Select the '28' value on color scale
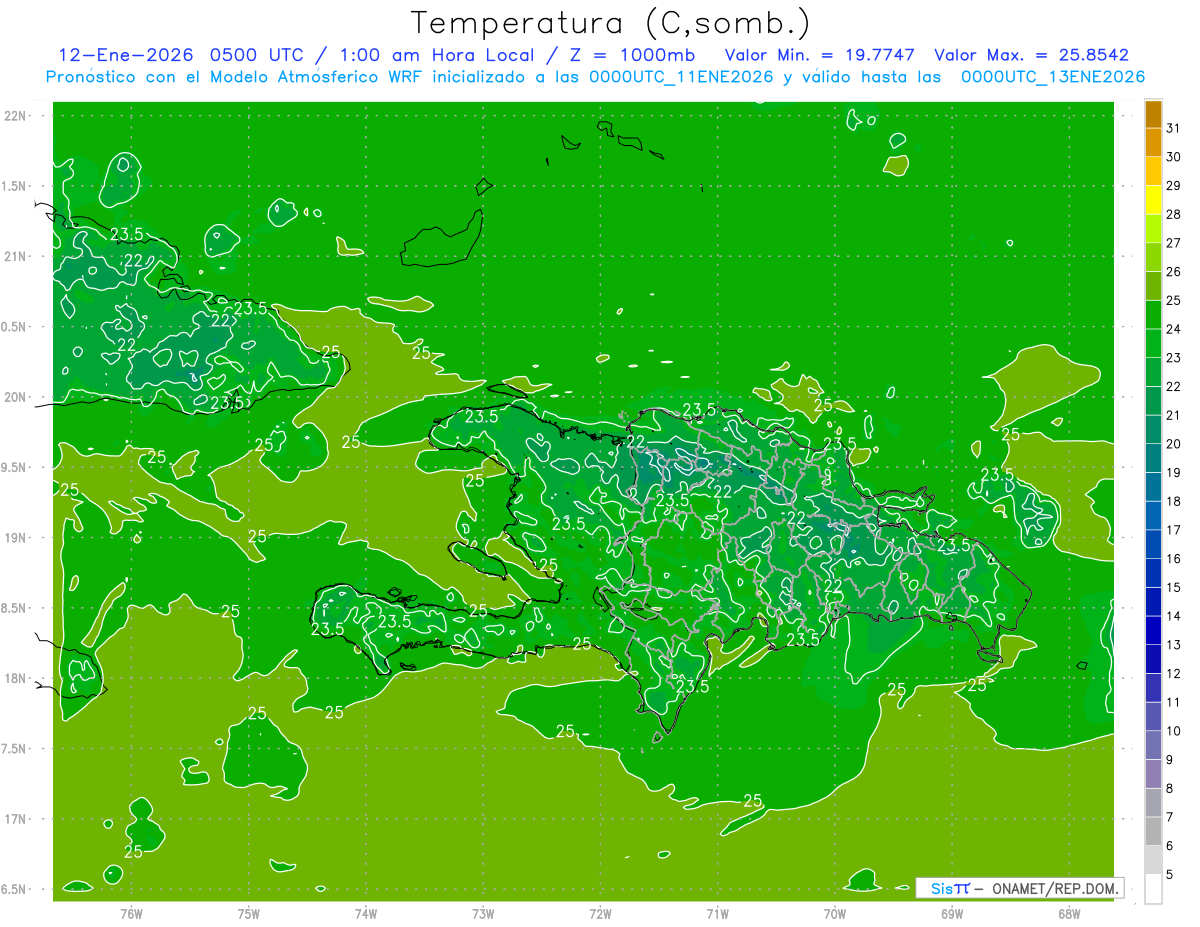The width and height of the screenshot is (1200, 927). [1174, 214]
